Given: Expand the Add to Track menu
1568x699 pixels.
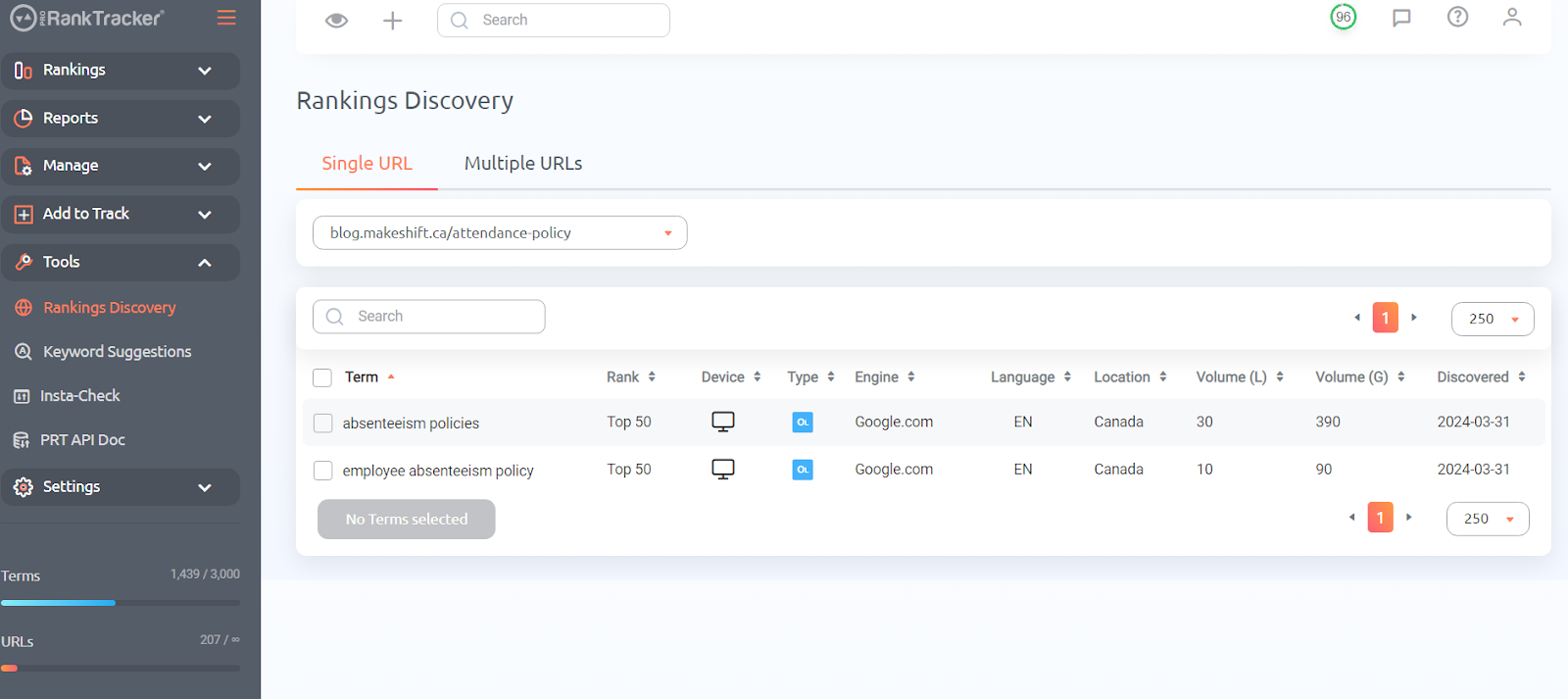Looking at the screenshot, I should tap(121, 215).
